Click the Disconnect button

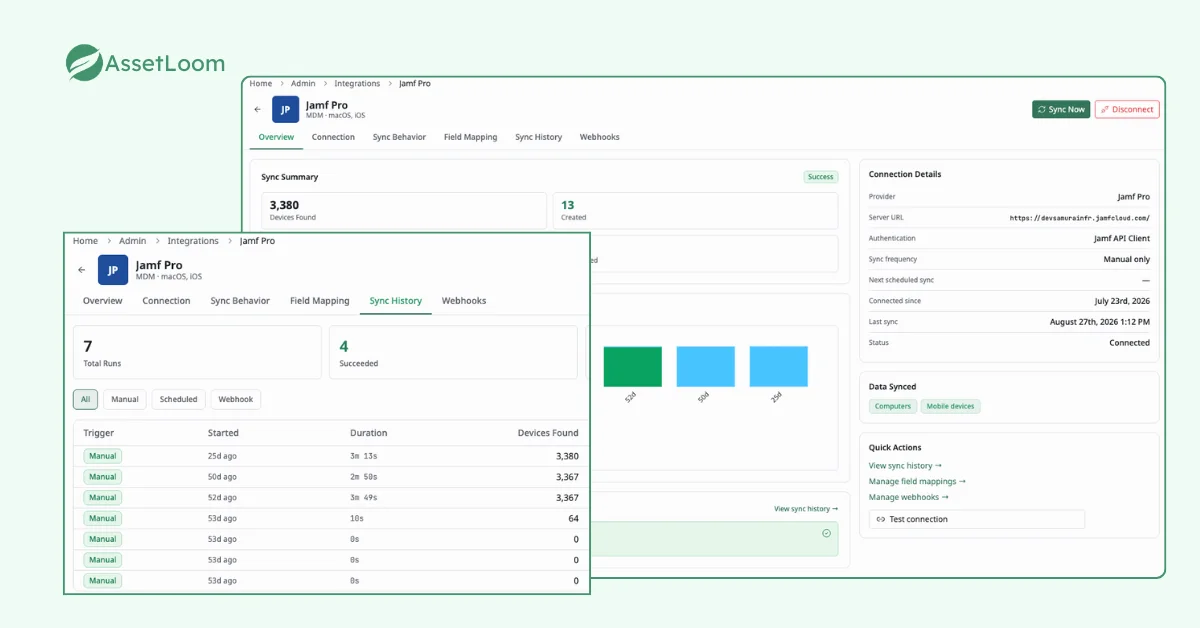tap(1127, 110)
